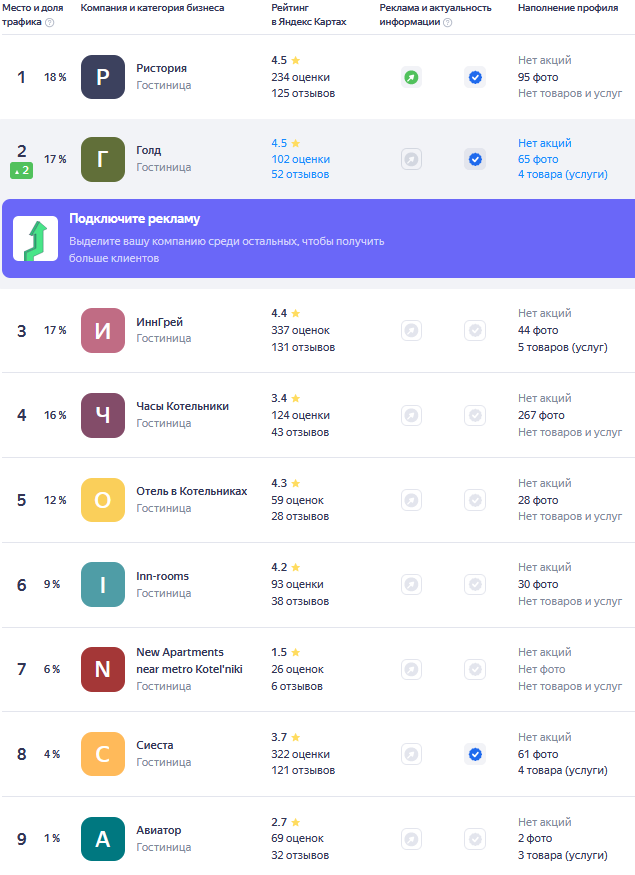635x875 pixels.
Task: Open Голд's '65 фото' link
Action: click(x=538, y=159)
